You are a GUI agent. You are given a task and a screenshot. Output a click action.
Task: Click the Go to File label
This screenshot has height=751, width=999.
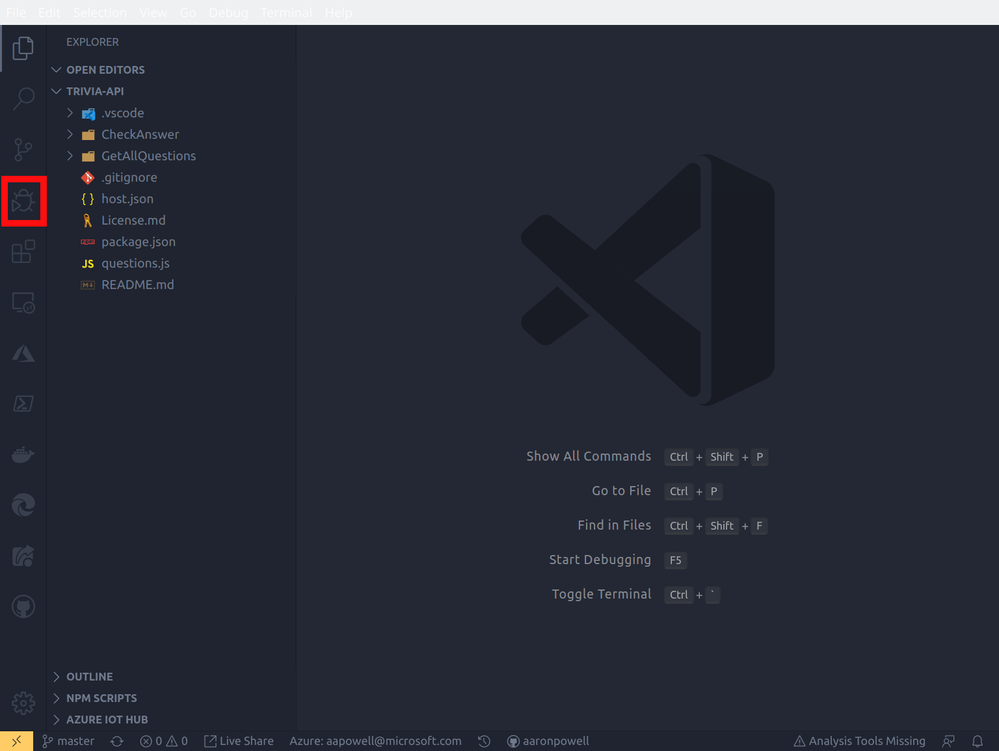[621, 490]
